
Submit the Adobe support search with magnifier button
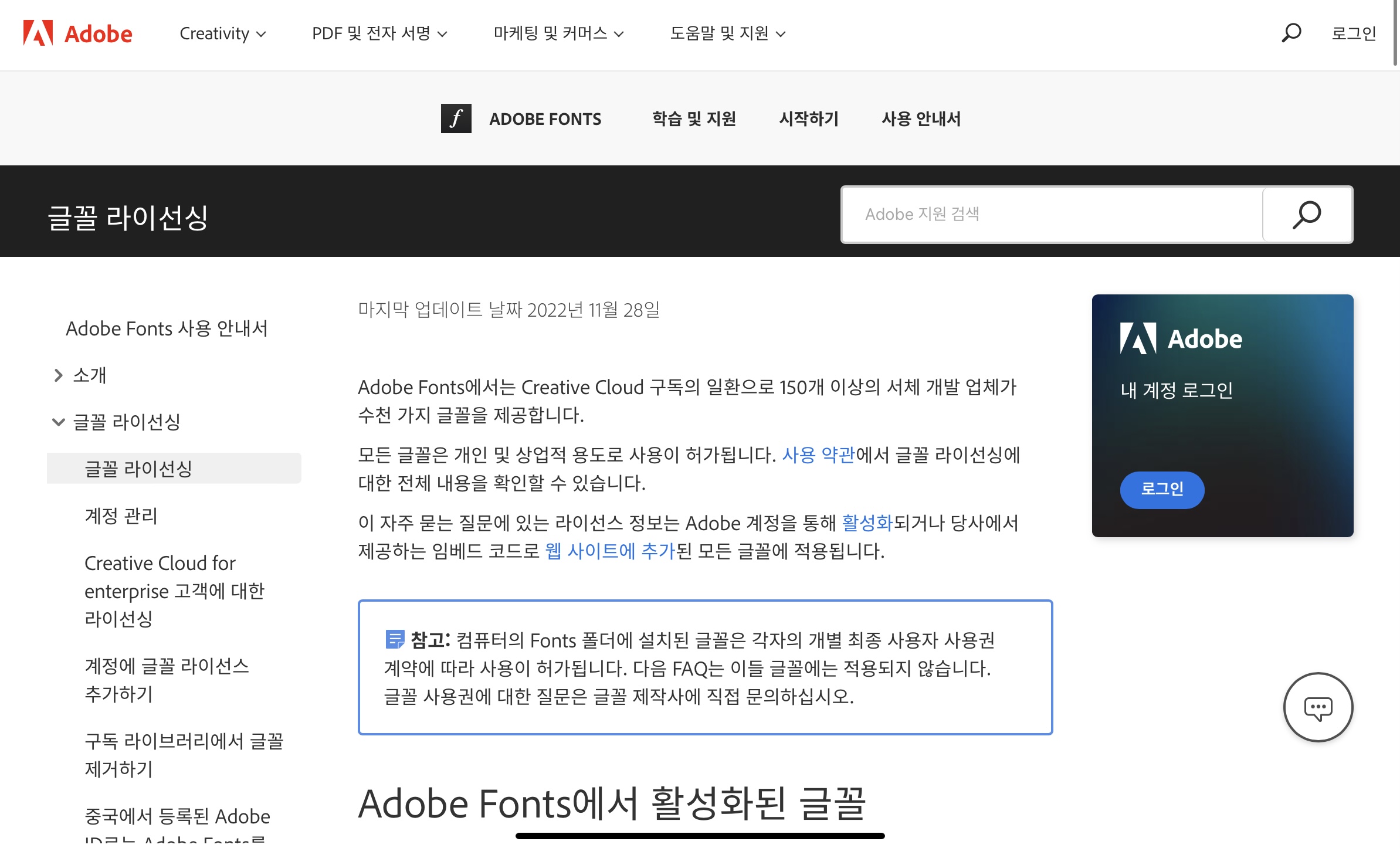1307,215
